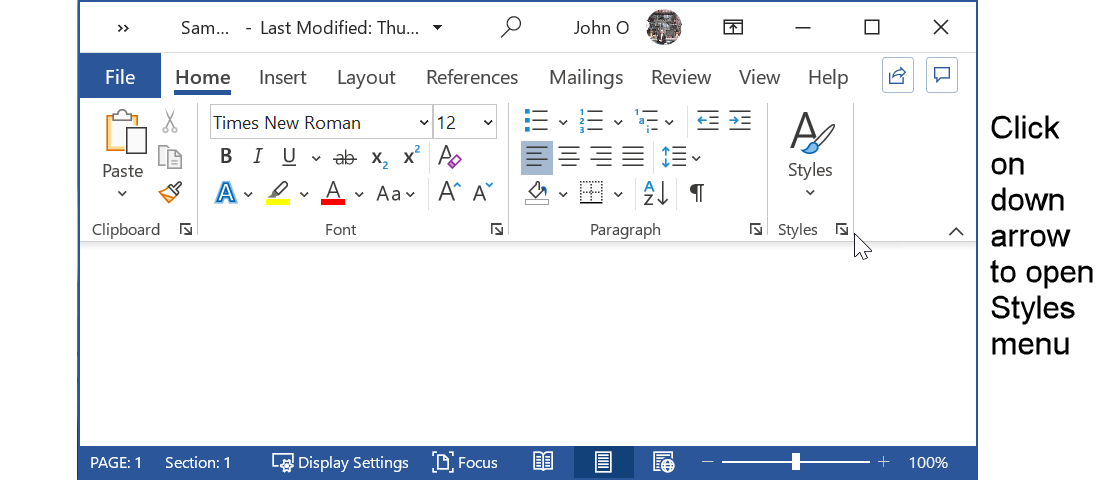This screenshot has width=1112, height=480.
Task: Click Display Settings in status bar
Action: pyautogui.click(x=340, y=462)
